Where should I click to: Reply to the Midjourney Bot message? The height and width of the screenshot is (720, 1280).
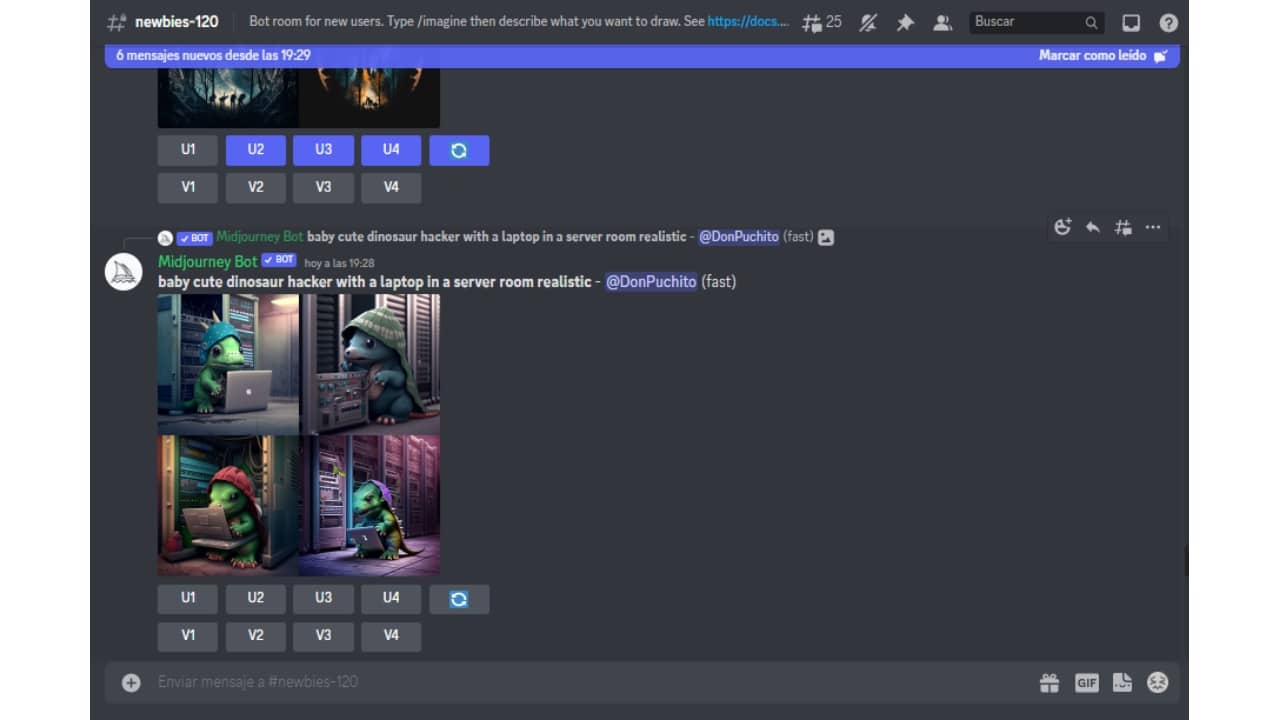click(1093, 227)
